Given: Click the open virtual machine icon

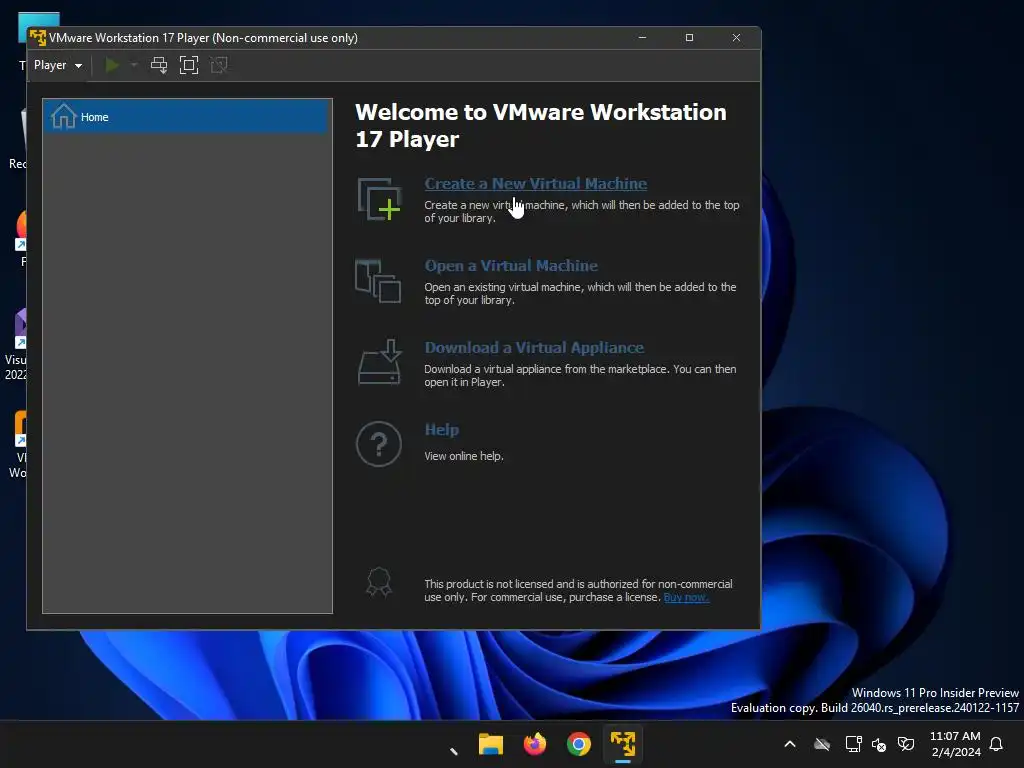Looking at the screenshot, I should click(x=378, y=281).
